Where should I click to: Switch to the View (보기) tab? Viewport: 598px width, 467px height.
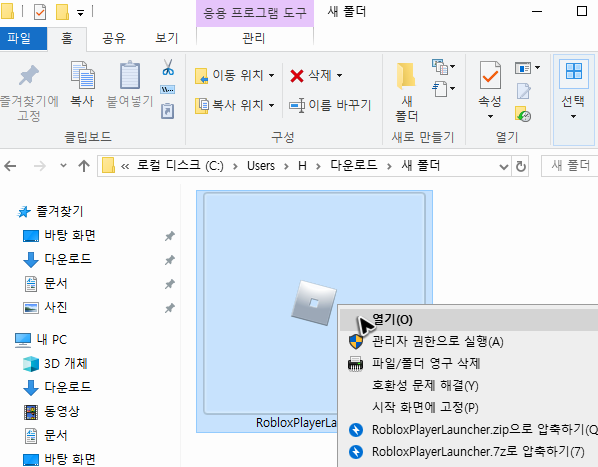(x=167, y=39)
